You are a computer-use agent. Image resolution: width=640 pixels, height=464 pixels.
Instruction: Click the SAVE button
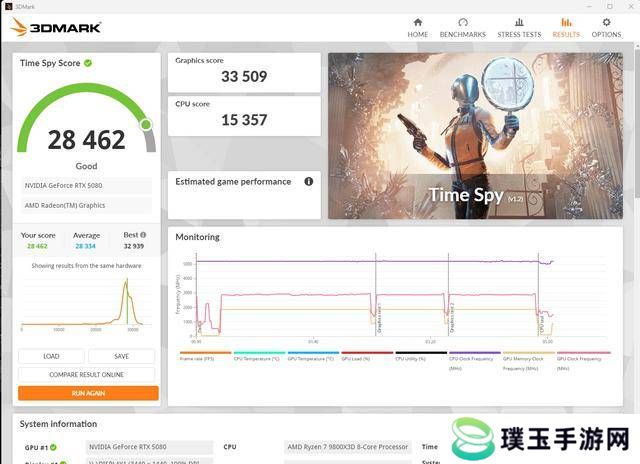121,356
